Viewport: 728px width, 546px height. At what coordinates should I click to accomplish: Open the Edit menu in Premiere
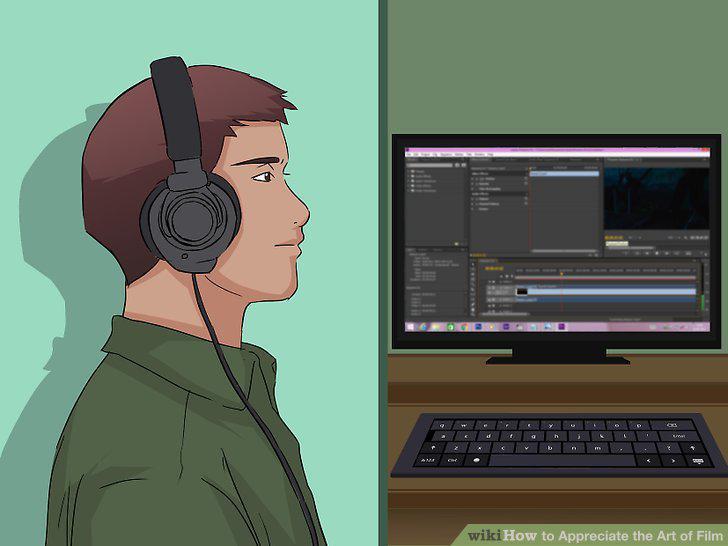pos(416,155)
